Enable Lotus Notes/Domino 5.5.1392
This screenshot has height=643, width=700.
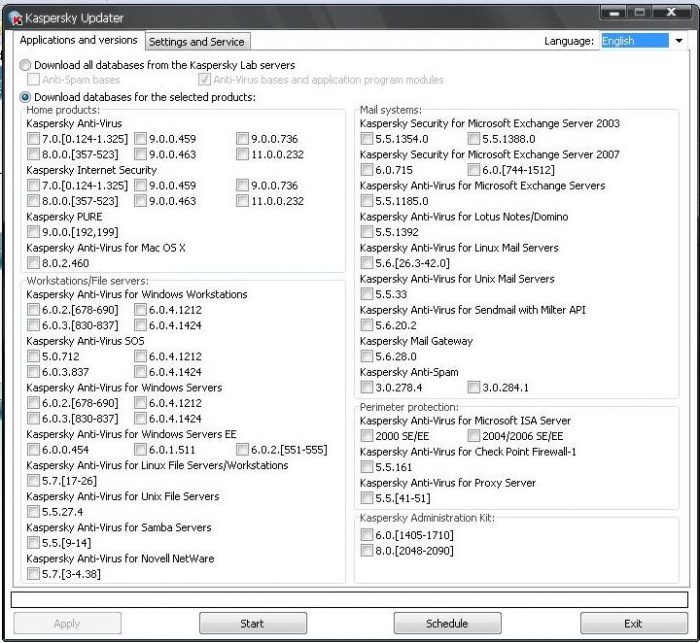[x=367, y=232]
